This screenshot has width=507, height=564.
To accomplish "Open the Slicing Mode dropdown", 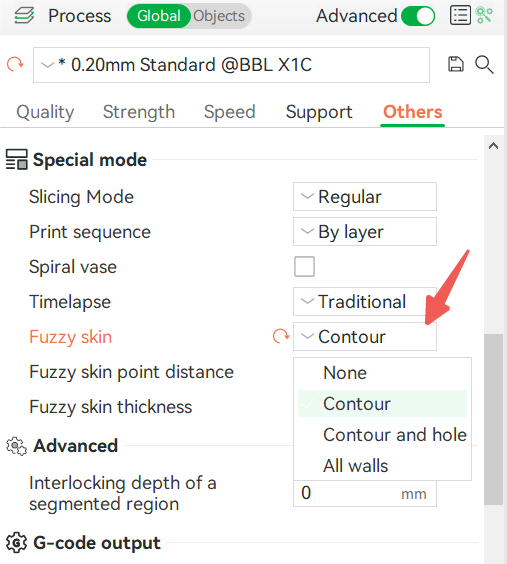I will tap(365, 196).
